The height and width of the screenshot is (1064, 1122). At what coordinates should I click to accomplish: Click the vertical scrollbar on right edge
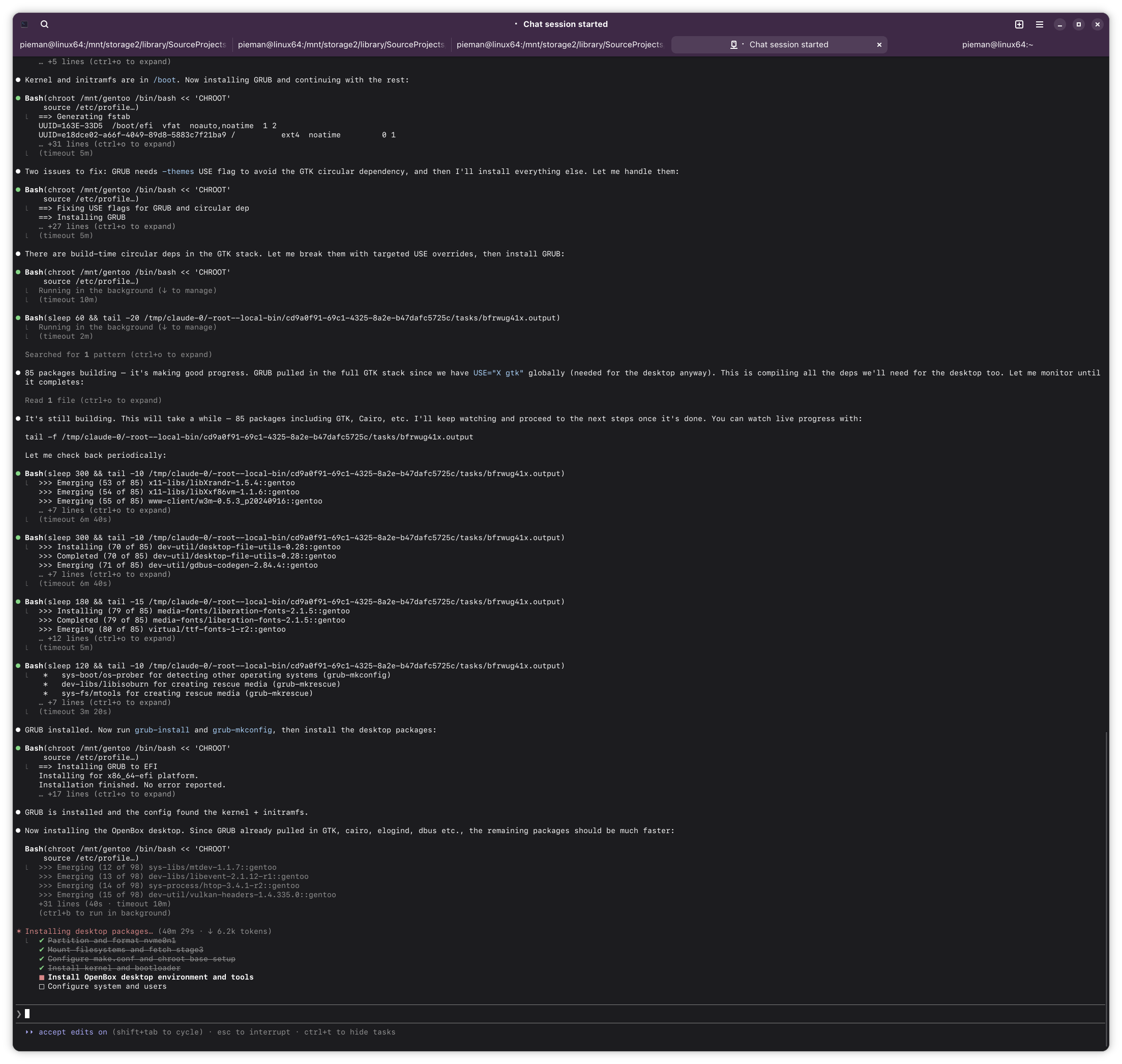click(1106, 885)
